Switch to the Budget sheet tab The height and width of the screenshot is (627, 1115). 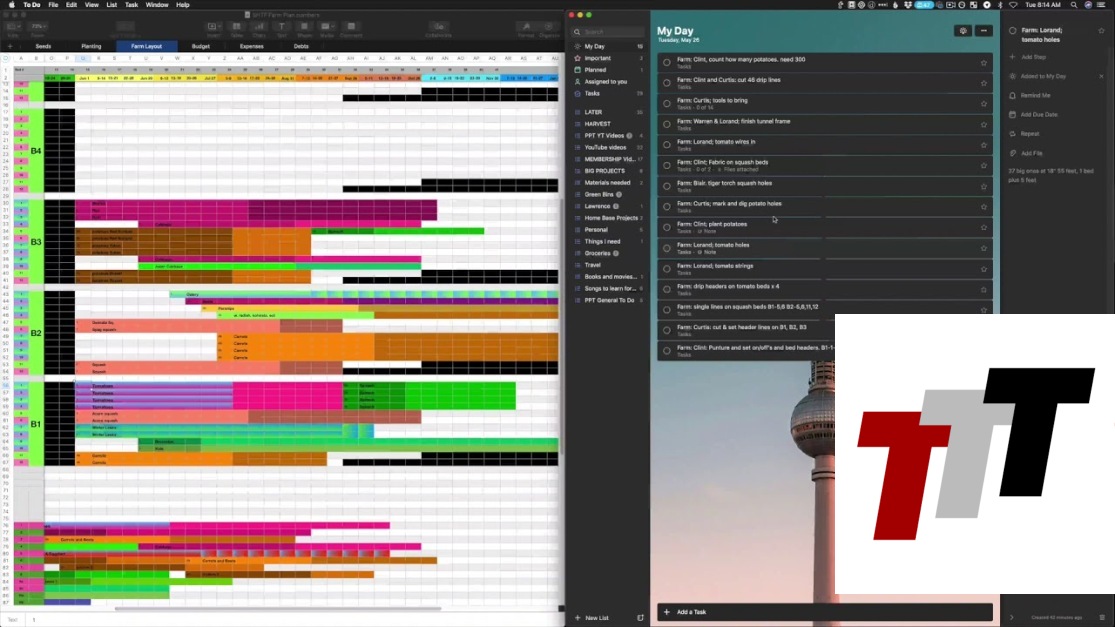pyautogui.click(x=201, y=46)
